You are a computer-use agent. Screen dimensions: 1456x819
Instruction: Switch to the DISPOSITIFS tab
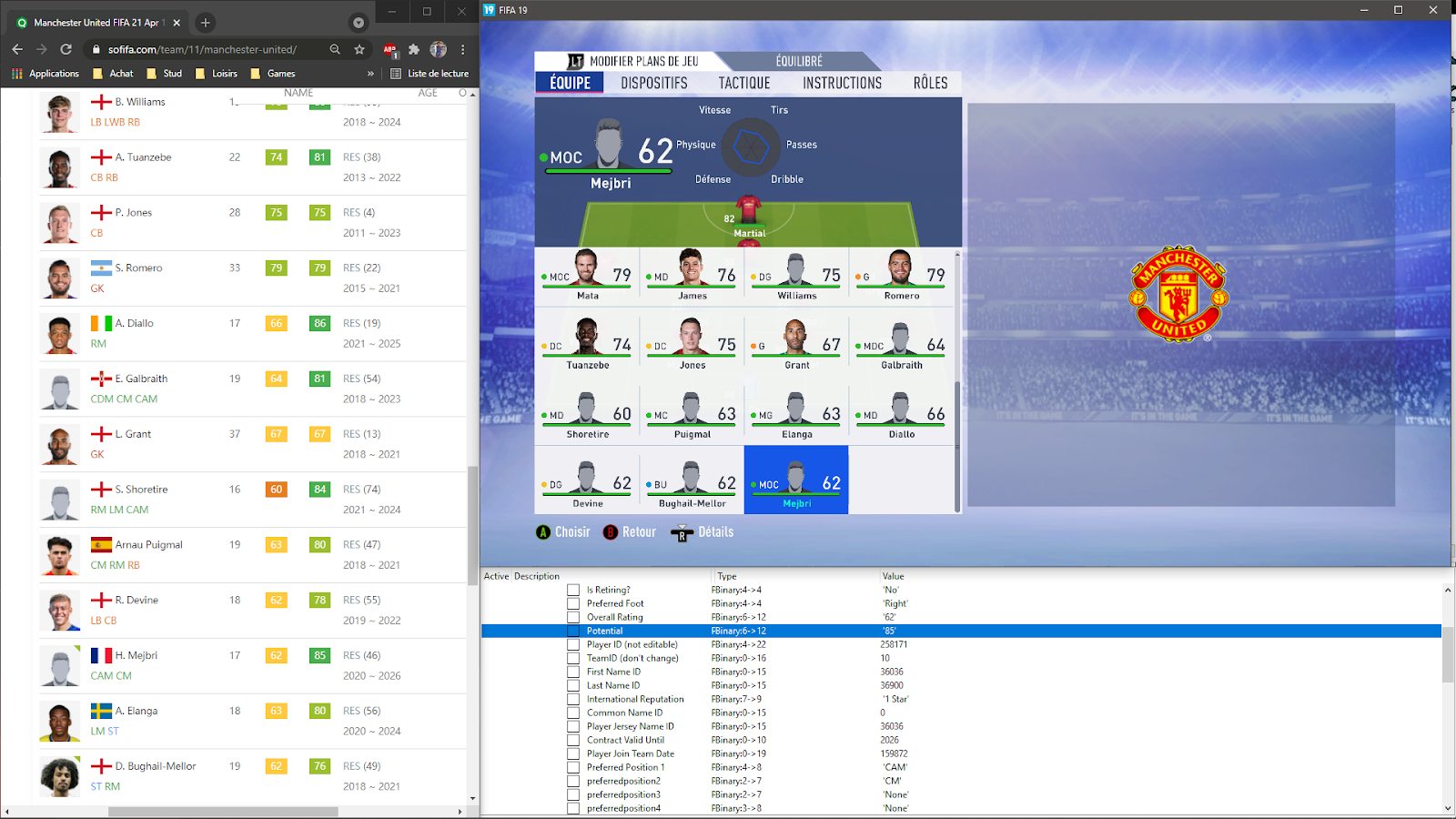click(x=654, y=83)
